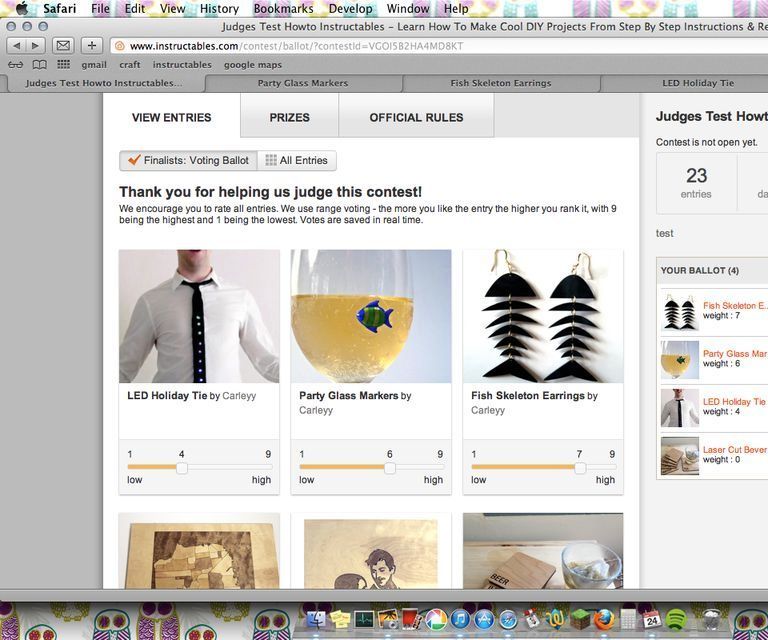Open the History menu
This screenshot has height=640, width=768.
coord(219,8)
